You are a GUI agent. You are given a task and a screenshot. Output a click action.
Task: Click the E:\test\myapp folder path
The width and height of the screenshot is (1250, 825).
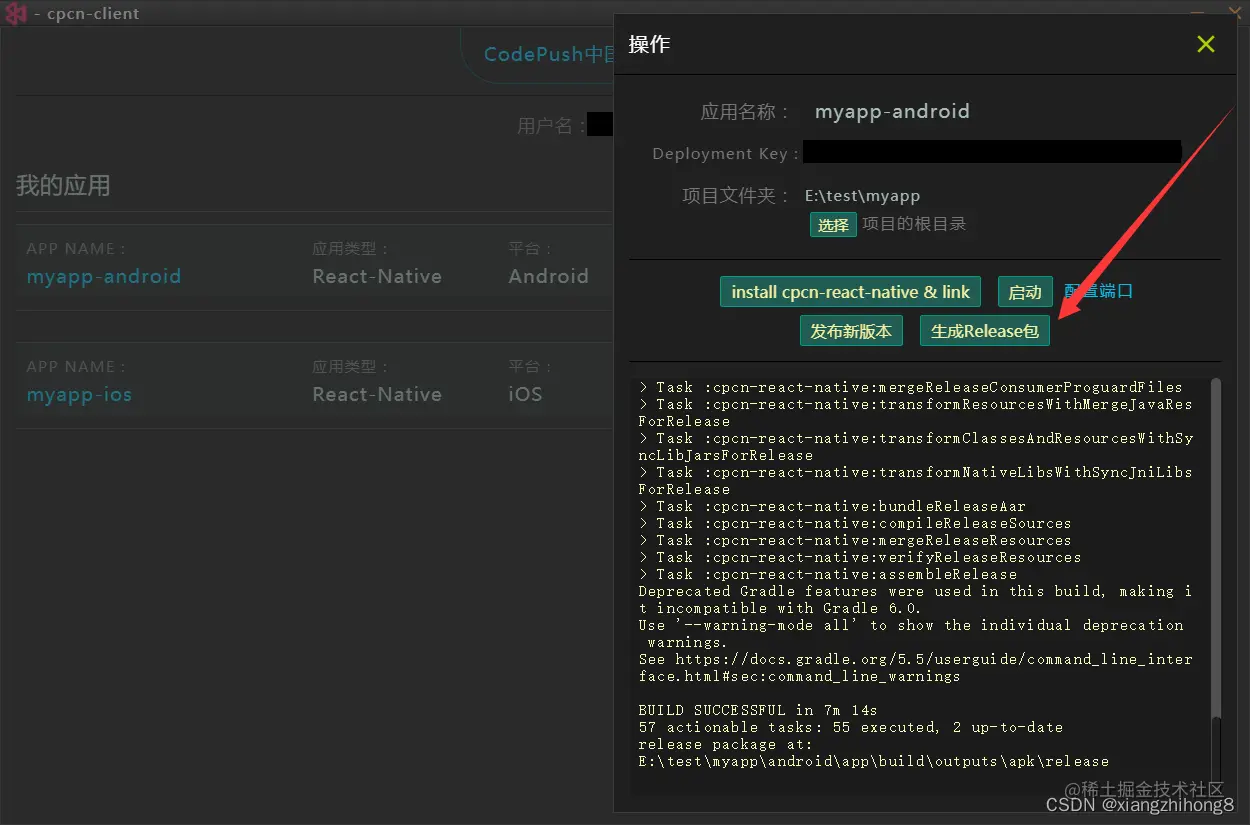tap(862, 196)
